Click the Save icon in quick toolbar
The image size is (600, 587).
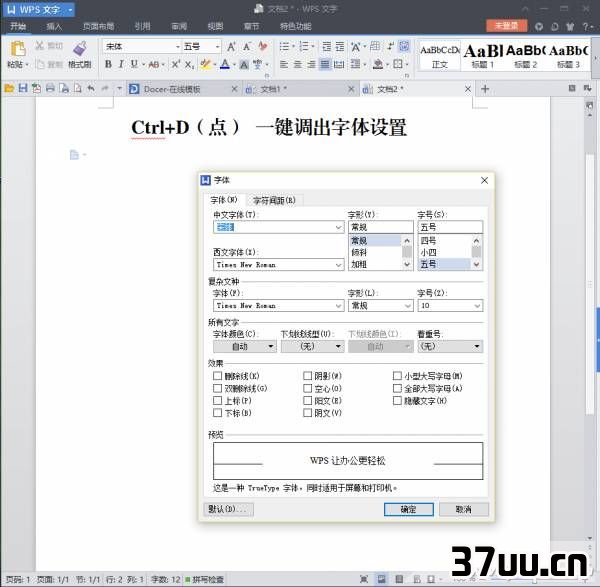click(23, 89)
